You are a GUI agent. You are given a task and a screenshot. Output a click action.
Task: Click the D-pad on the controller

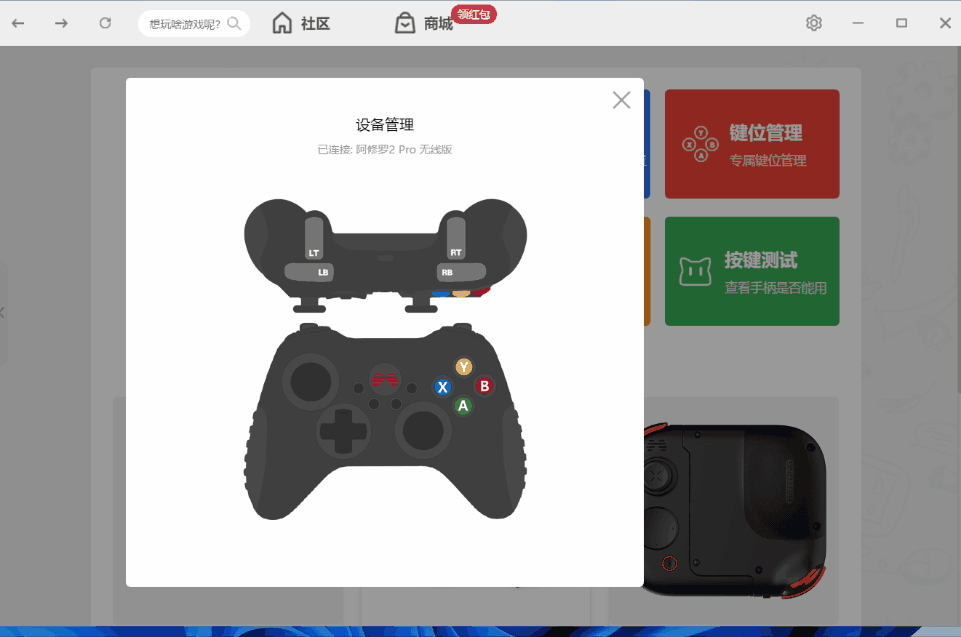(x=341, y=432)
